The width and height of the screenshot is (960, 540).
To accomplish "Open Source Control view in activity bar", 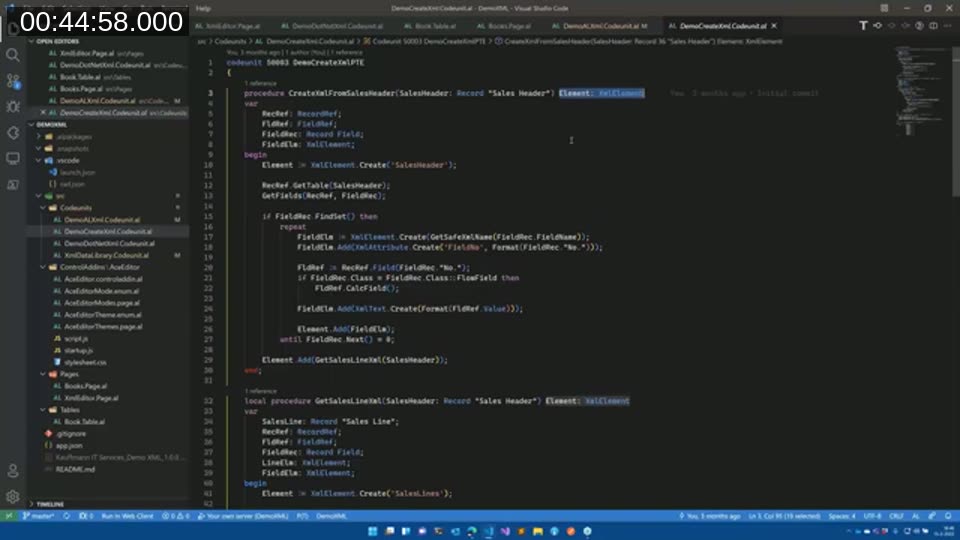I will pos(13,81).
